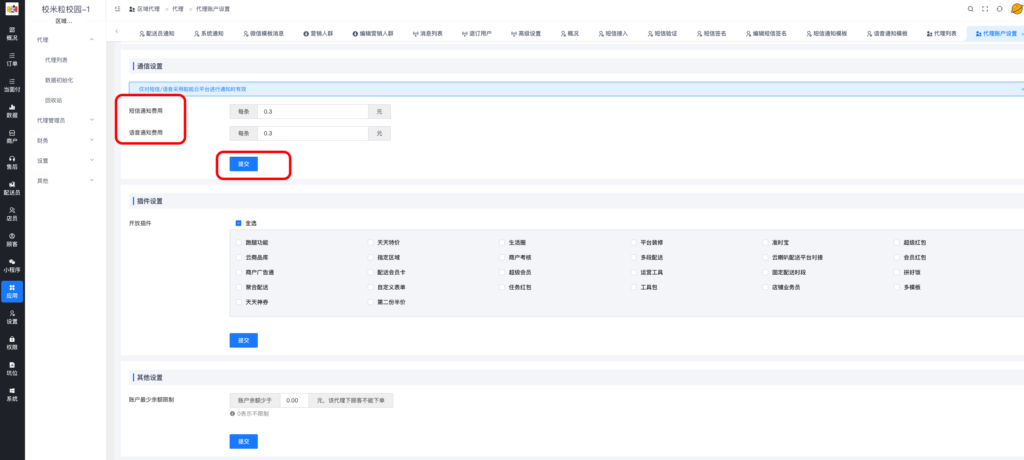This screenshot has width=1024, height=460.
Task: Expand the 财务 (Finance) menu group
Action: 66,140
